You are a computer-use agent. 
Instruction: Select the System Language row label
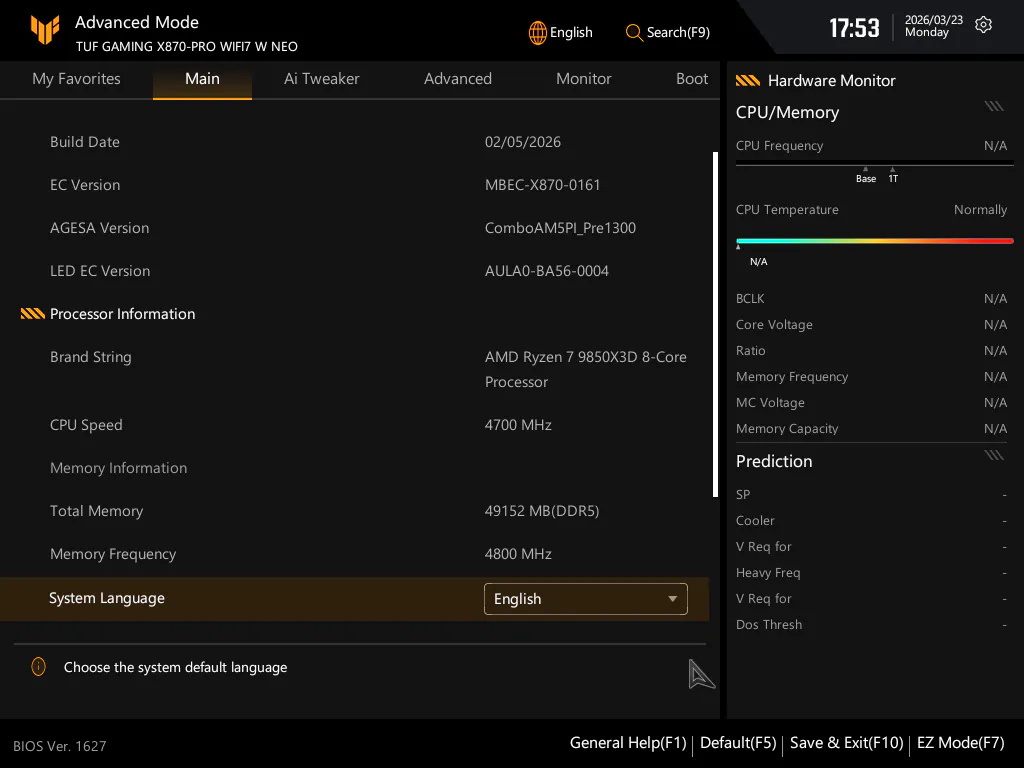tap(106, 599)
